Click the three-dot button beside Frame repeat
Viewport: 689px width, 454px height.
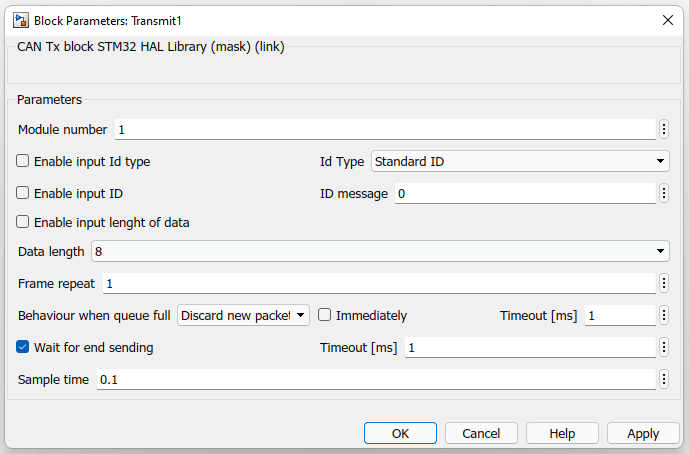664,284
